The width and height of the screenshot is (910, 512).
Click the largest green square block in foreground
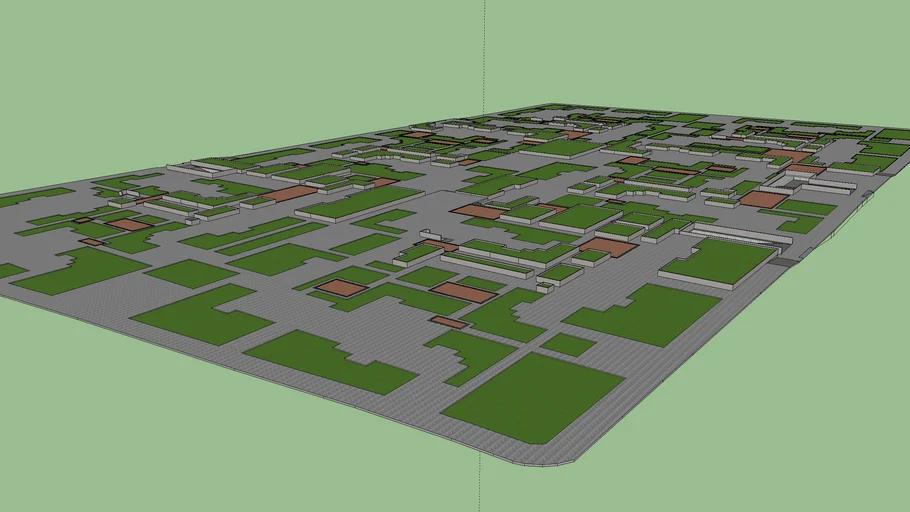pyautogui.click(x=533, y=396)
